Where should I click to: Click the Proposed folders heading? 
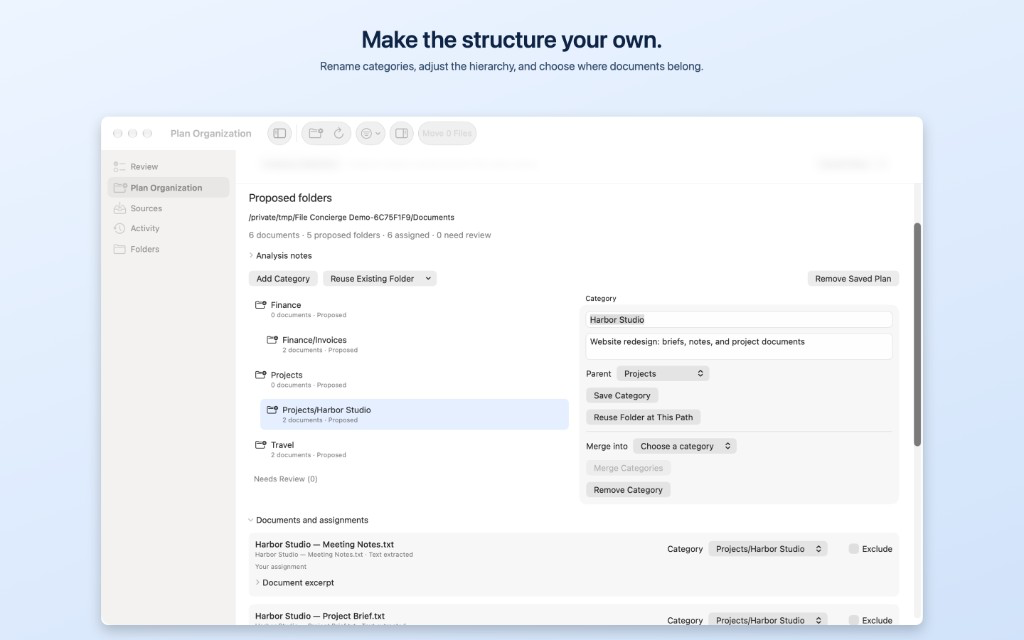[290, 198]
